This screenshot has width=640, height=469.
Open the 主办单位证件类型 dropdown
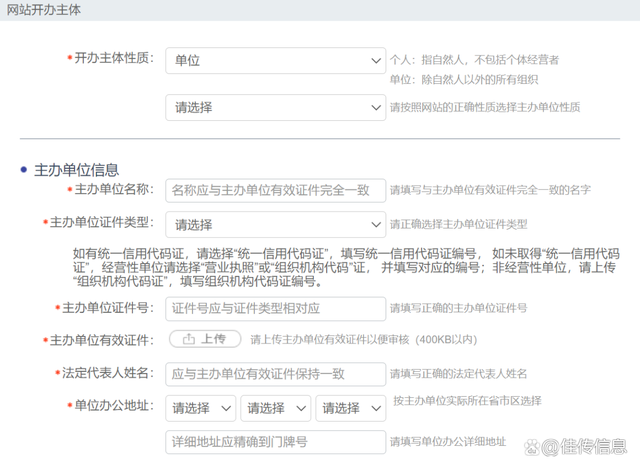point(275,224)
